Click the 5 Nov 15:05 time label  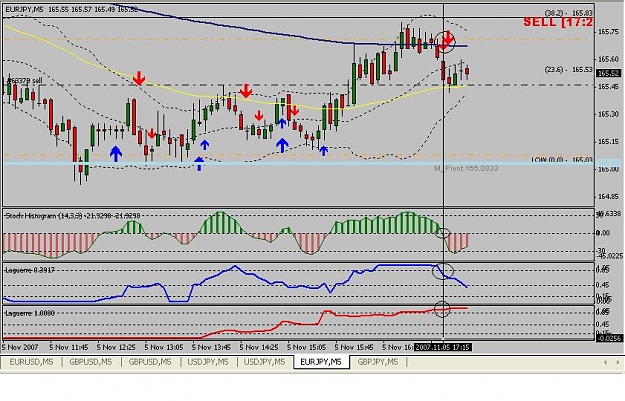[x=307, y=347]
